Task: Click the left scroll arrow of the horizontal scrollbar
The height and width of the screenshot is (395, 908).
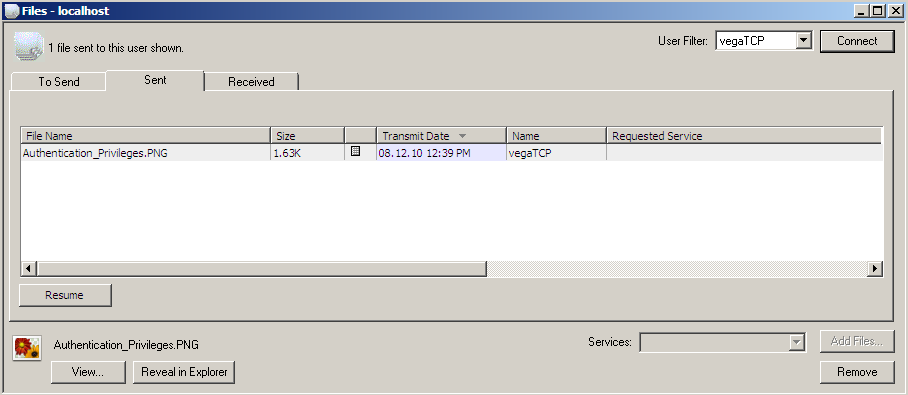Action: click(29, 269)
